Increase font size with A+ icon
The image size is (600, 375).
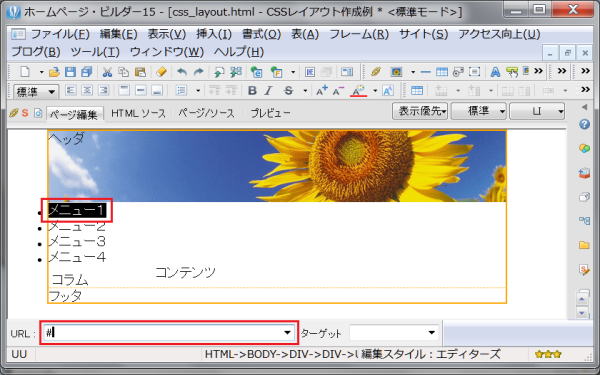[321, 91]
